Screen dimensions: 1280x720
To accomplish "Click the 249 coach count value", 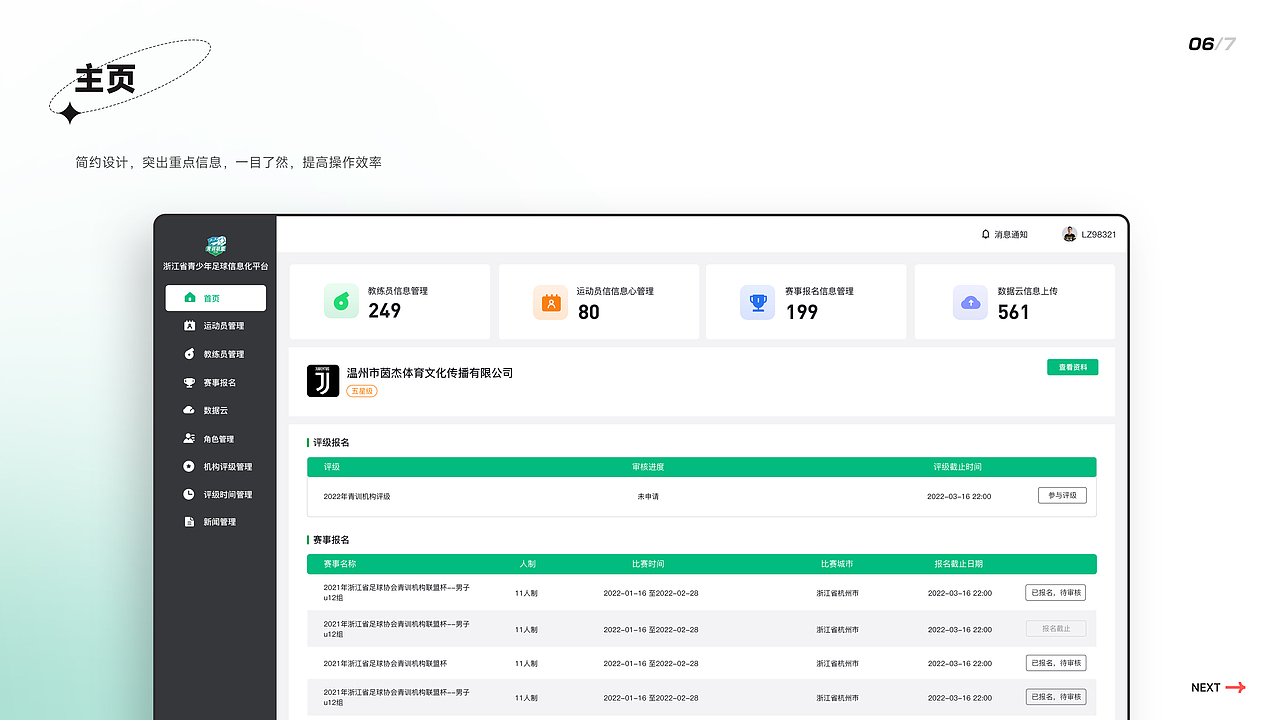I will pyautogui.click(x=384, y=311).
